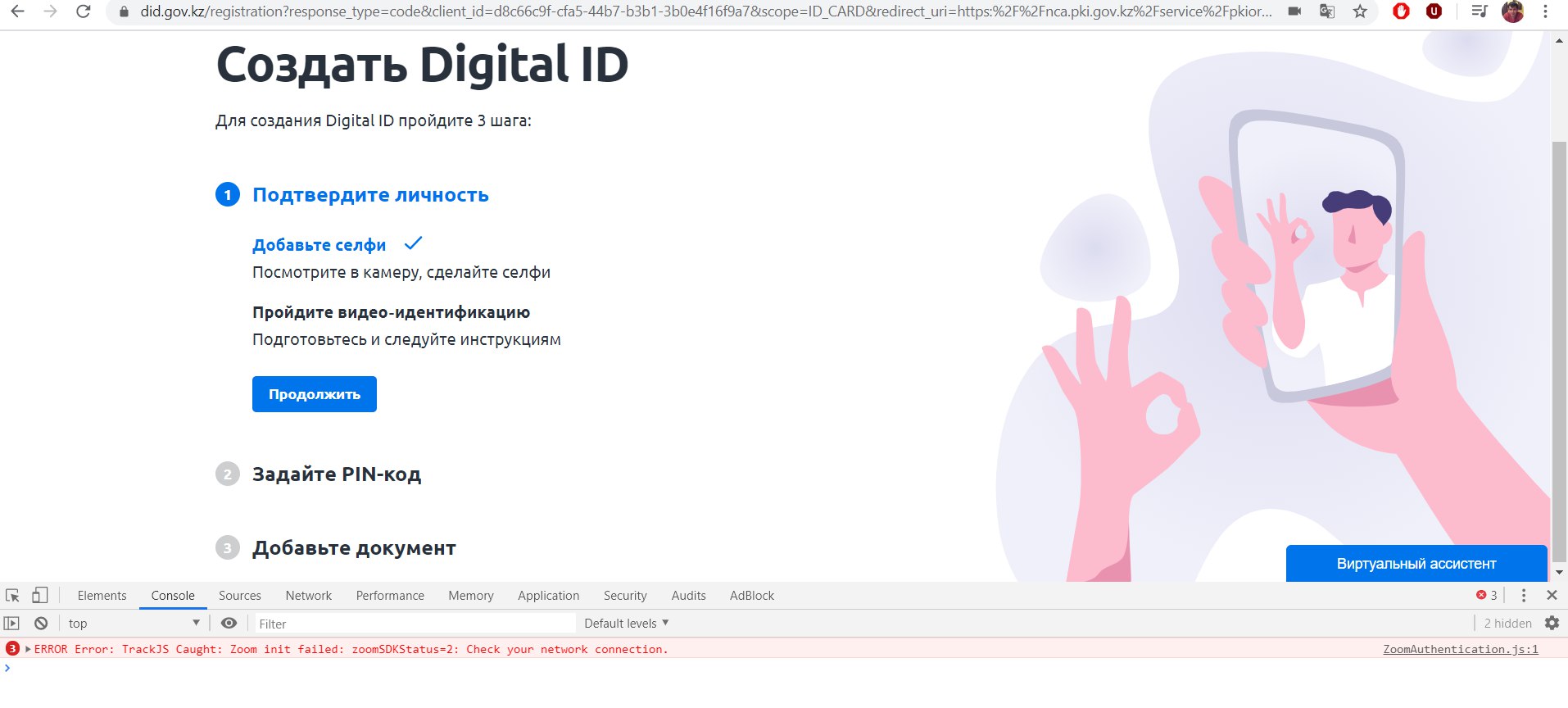The image size is (1568, 708).
Task: Click the 2 hidden messages label
Action: (x=1507, y=624)
